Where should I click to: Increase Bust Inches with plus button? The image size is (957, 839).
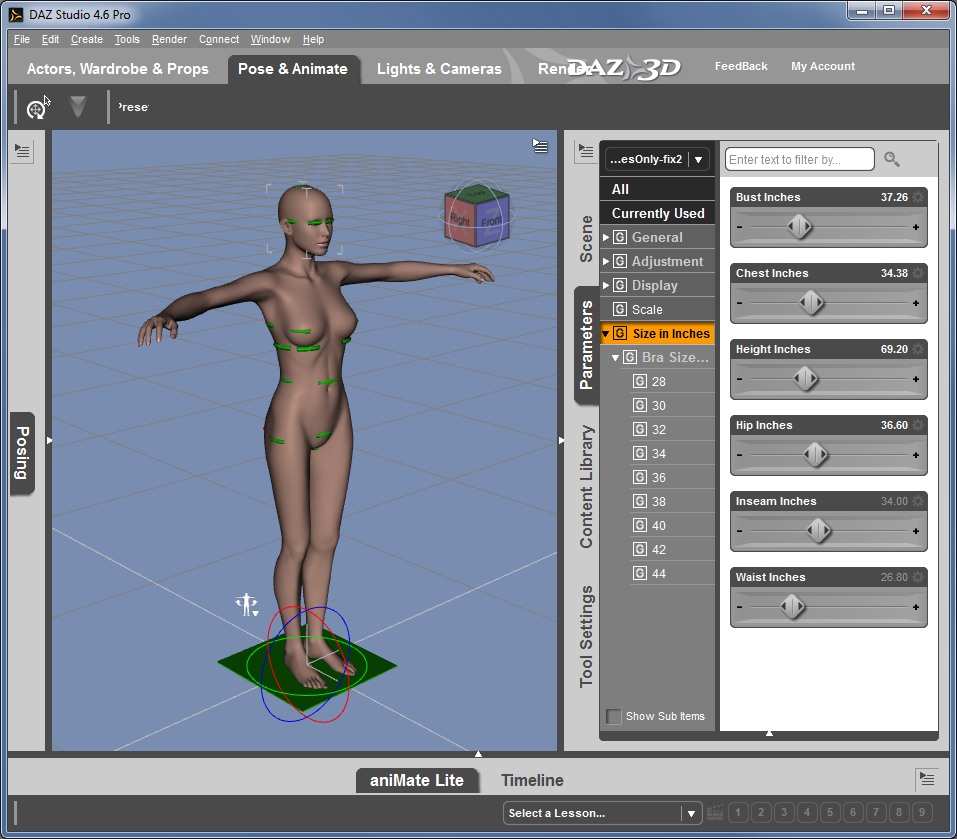click(915, 228)
